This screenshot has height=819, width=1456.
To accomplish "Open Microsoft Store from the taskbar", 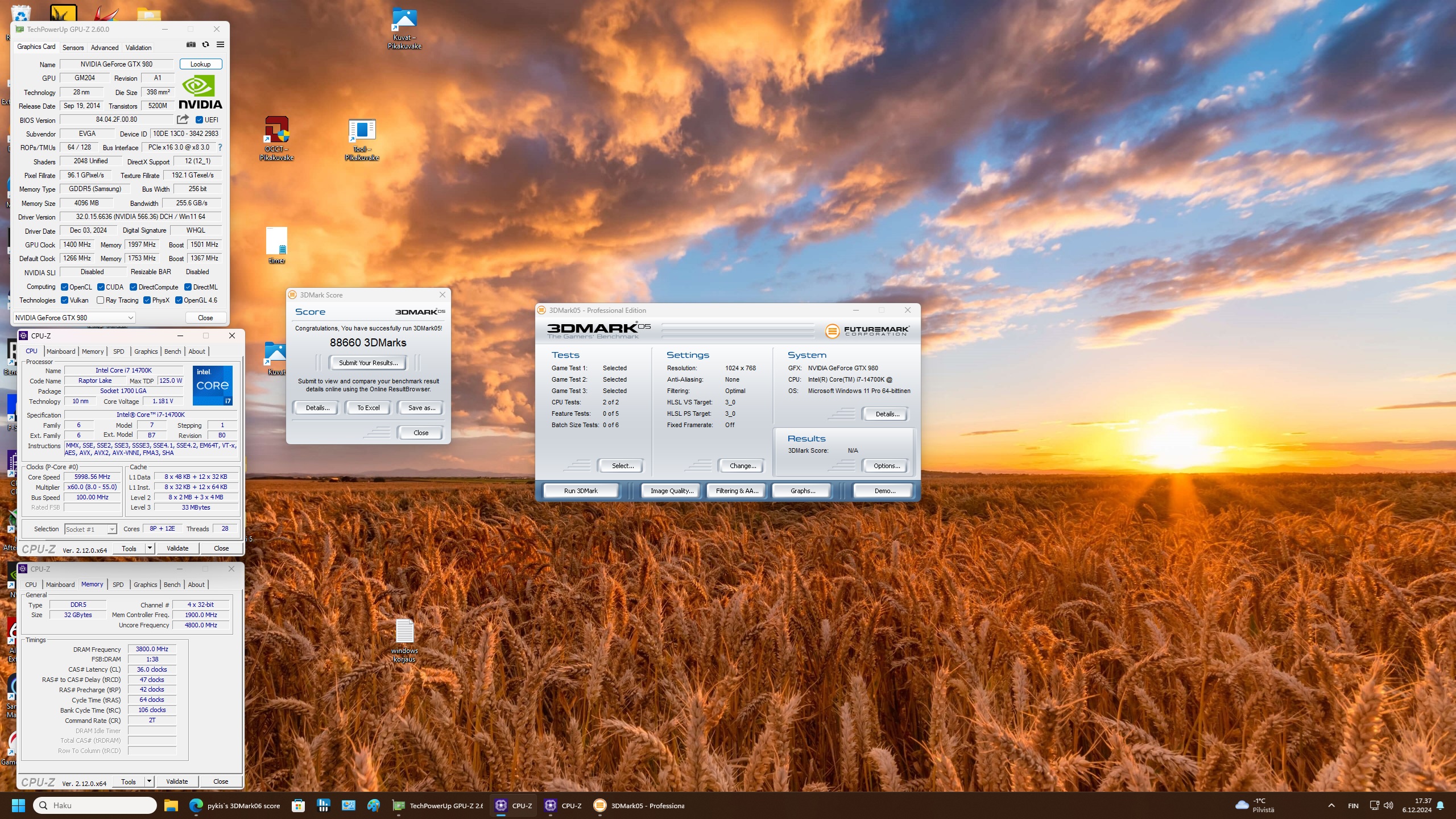I will coord(298,805).
